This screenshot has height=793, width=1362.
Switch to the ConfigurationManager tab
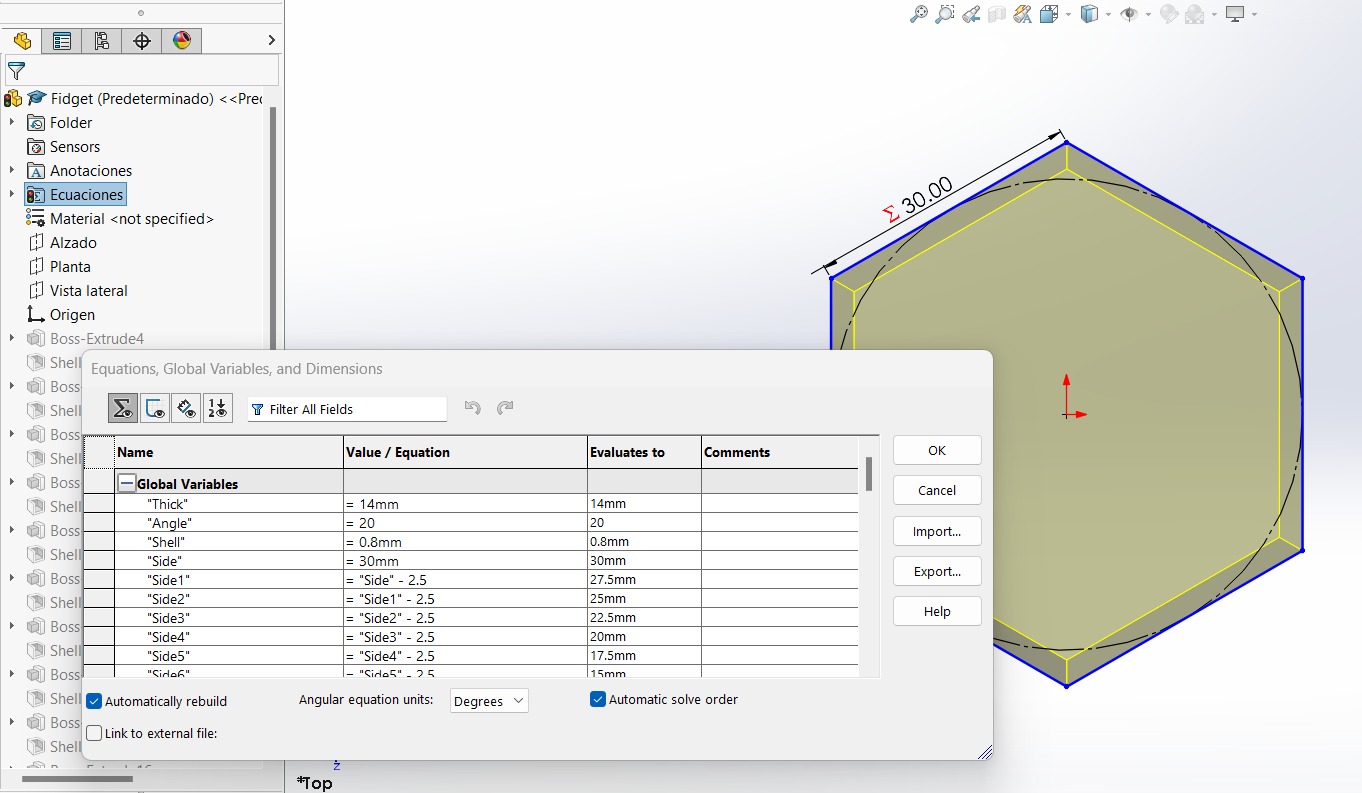(x=101, y=40)
